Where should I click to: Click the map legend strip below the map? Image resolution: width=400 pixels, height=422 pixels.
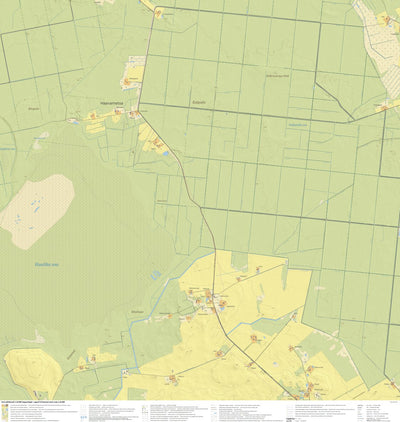click(x=200, y=411)
